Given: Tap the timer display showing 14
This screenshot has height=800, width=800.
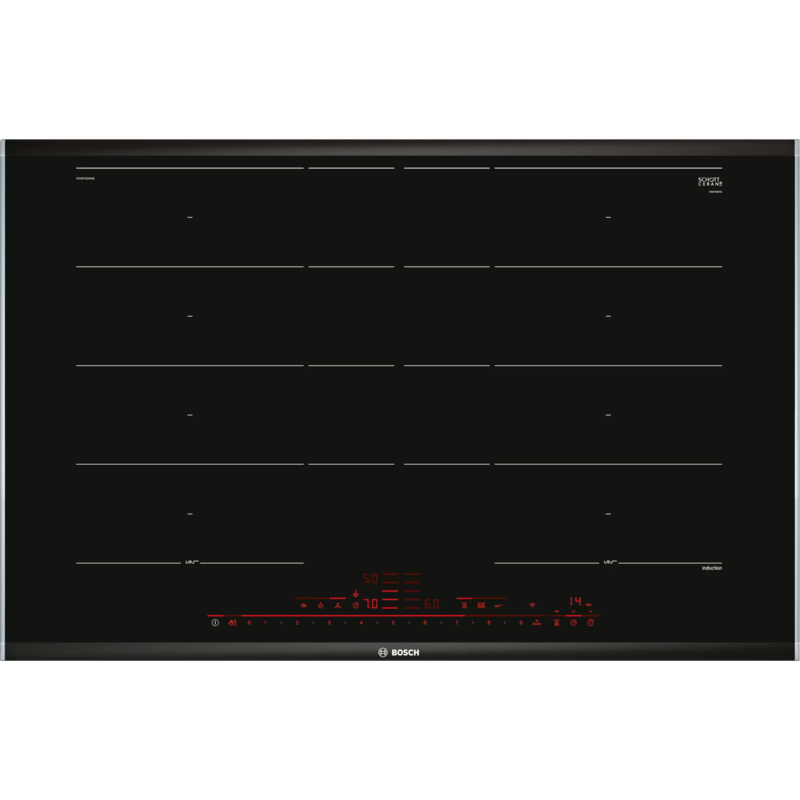Looking at the screenshot, I should [574, 602].
